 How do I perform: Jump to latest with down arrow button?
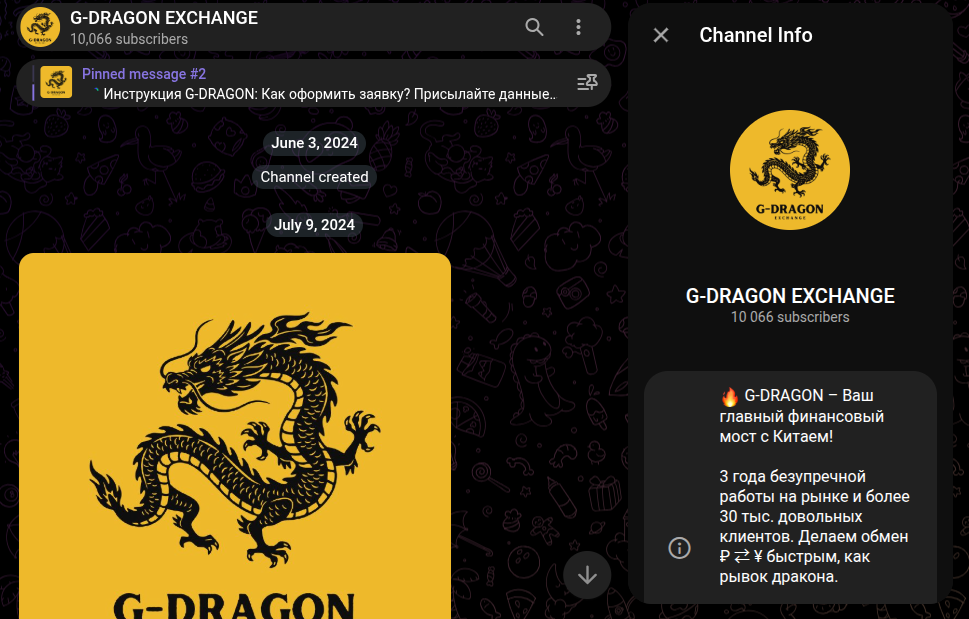coord(587,575)
